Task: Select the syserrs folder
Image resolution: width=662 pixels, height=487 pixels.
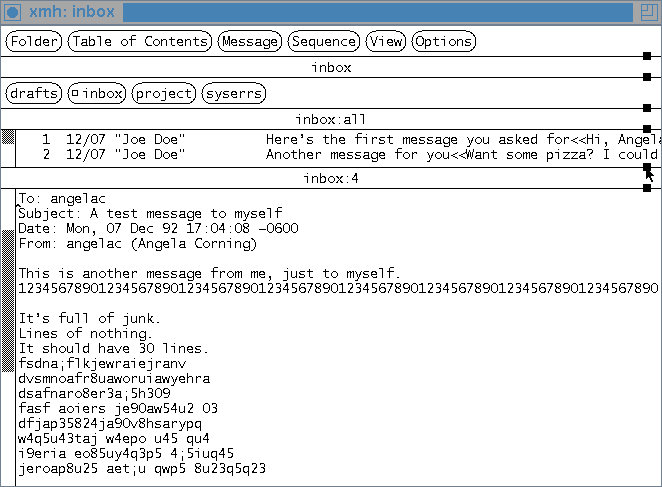Action: point(233,94)
